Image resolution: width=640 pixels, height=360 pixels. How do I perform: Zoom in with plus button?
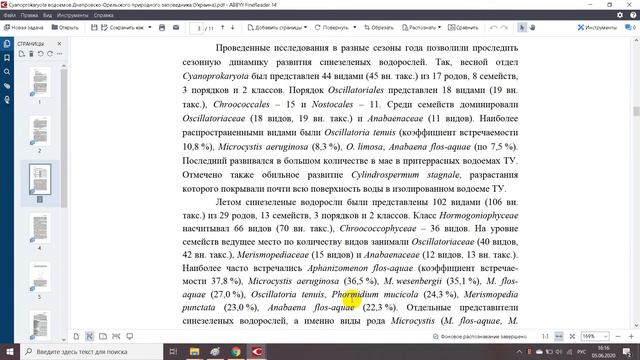point(631,336)
